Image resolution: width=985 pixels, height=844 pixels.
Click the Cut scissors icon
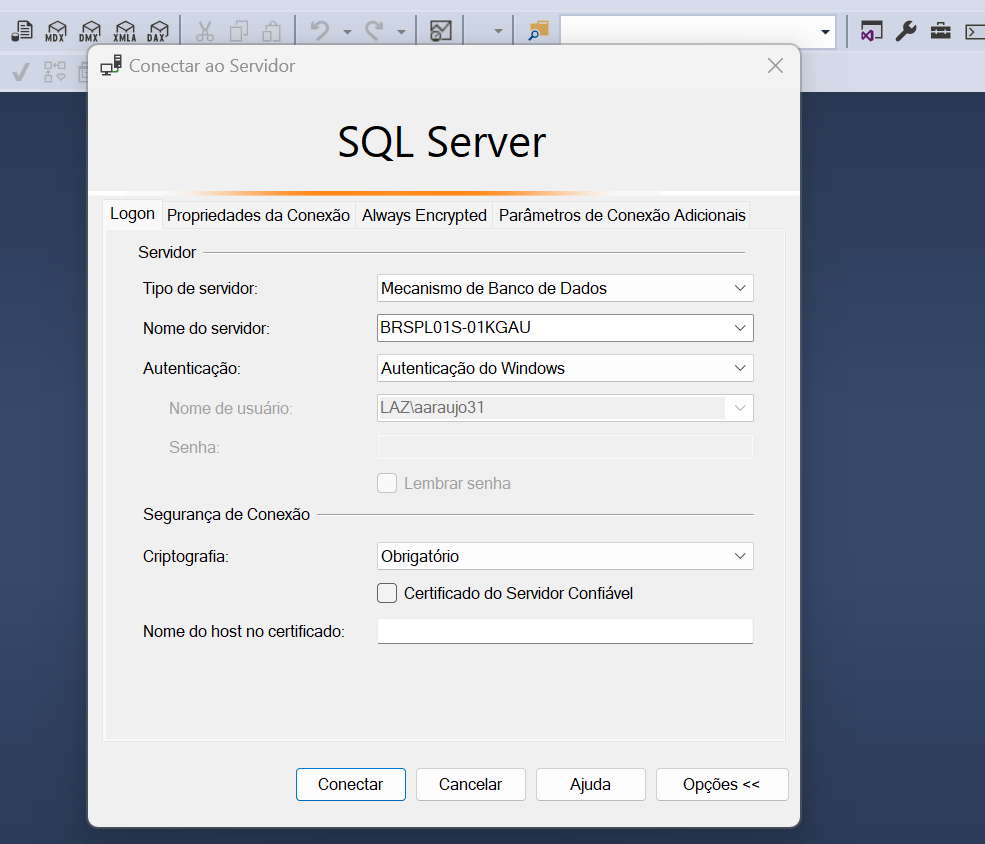pos(205,31)
